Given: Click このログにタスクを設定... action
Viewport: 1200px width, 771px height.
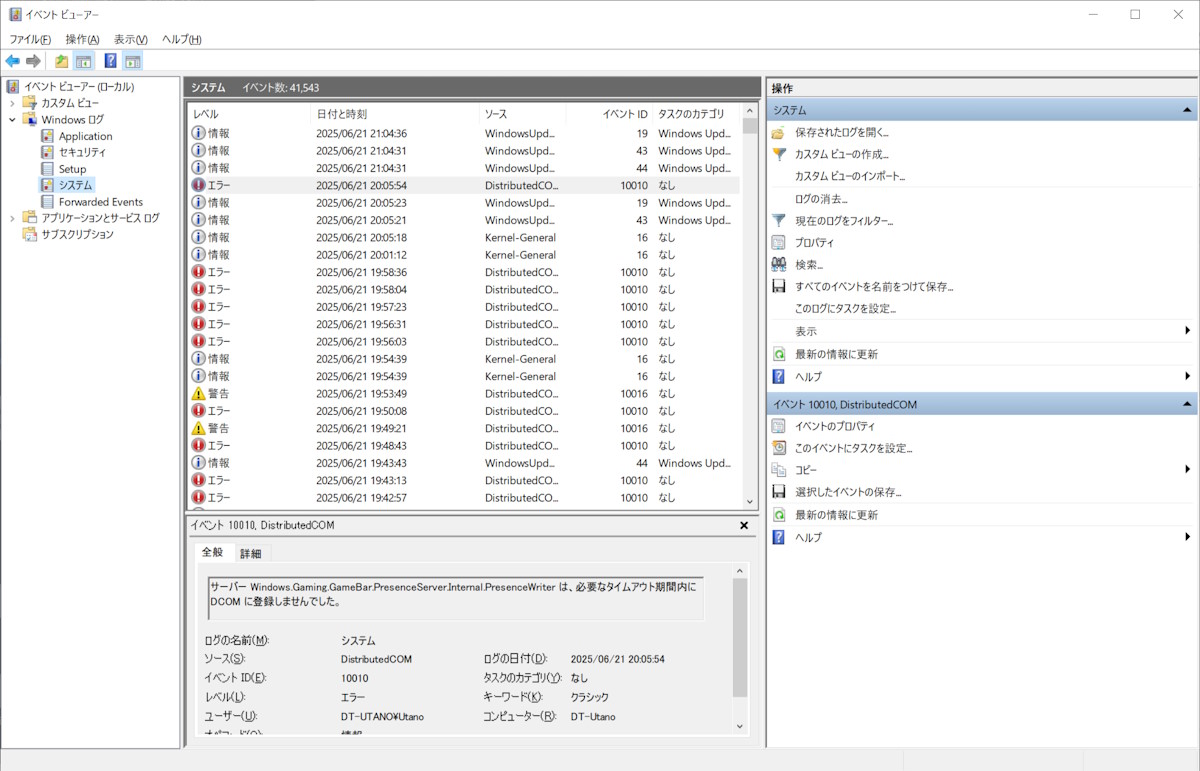Looking at the screenshot, I should point(845,308).
